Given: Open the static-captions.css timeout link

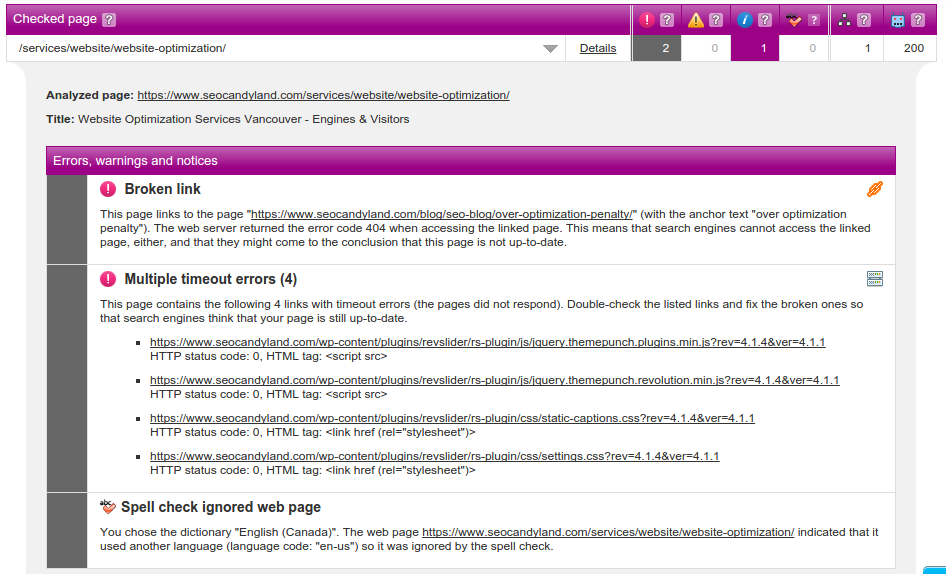Looking at the screenshot, I should pos(452,418).
